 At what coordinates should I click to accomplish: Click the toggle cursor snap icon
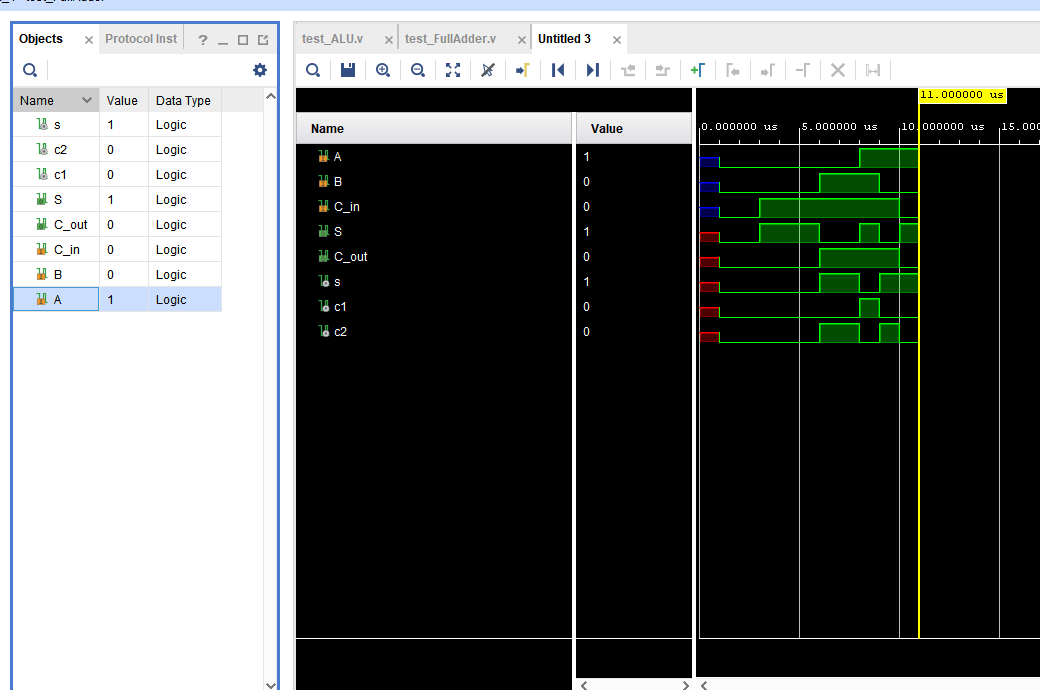coord(873,70)
